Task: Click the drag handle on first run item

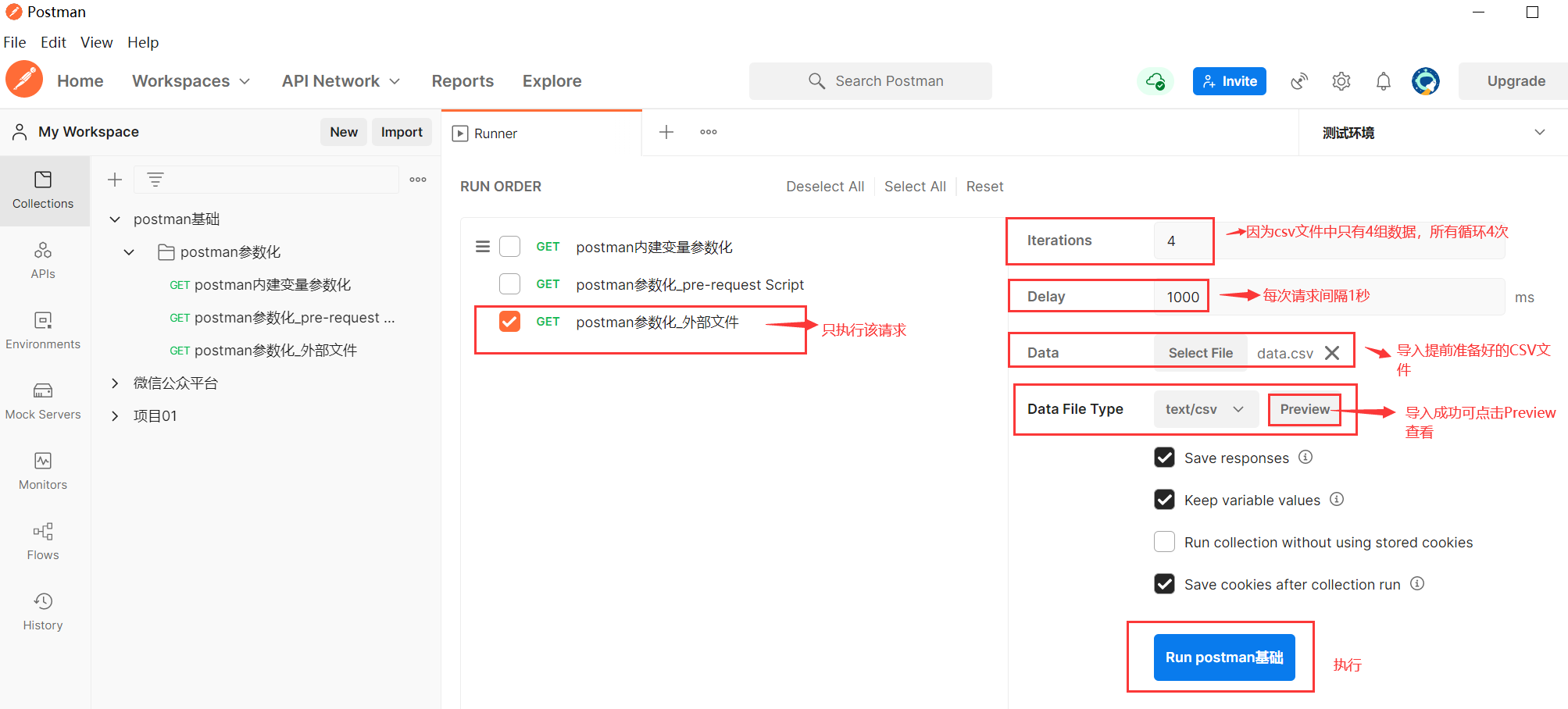Action: click(483, 247)
